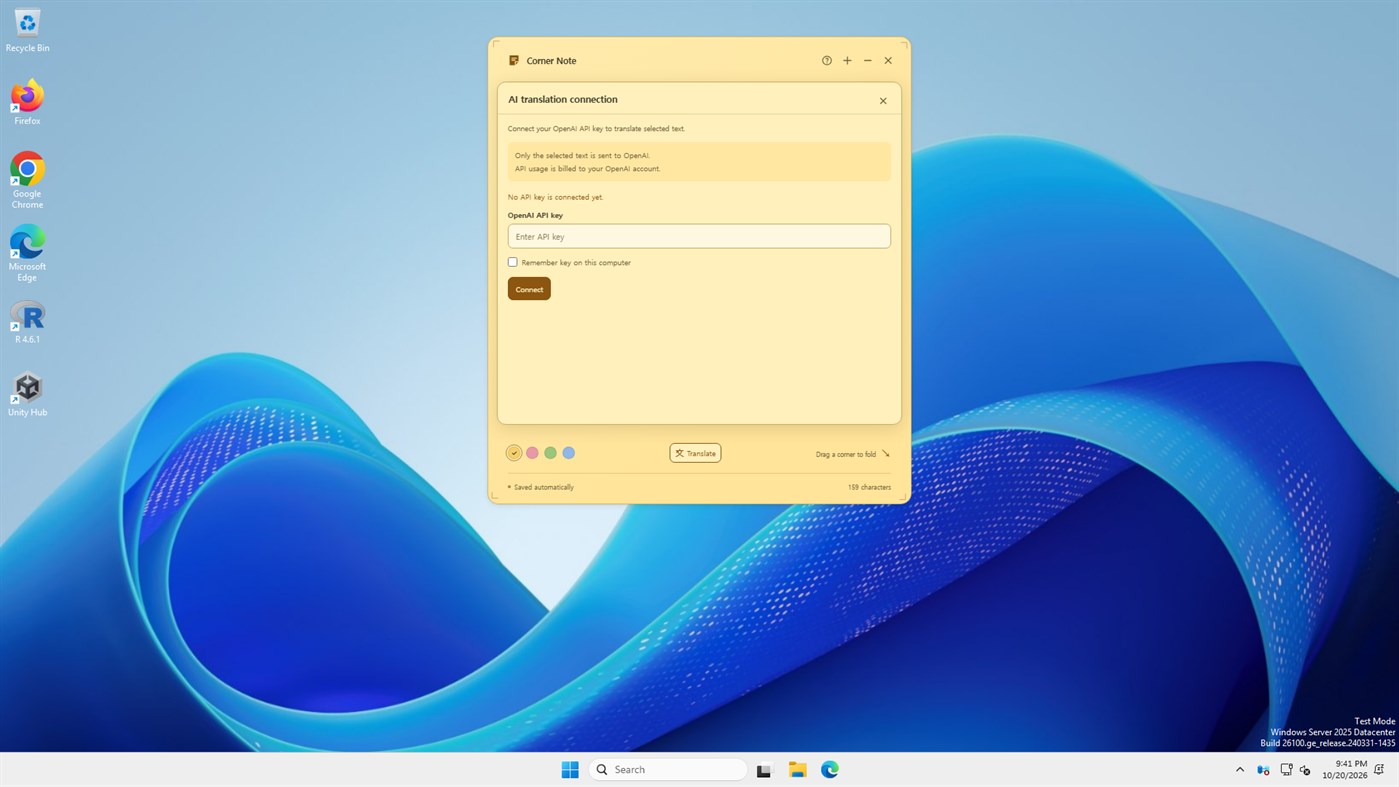Image resolution: width=1399 pixels, height=787 pixels.
Task: Click the 'AI translation connection' heading
Action: pyautogui.click(x=563, y=99)
